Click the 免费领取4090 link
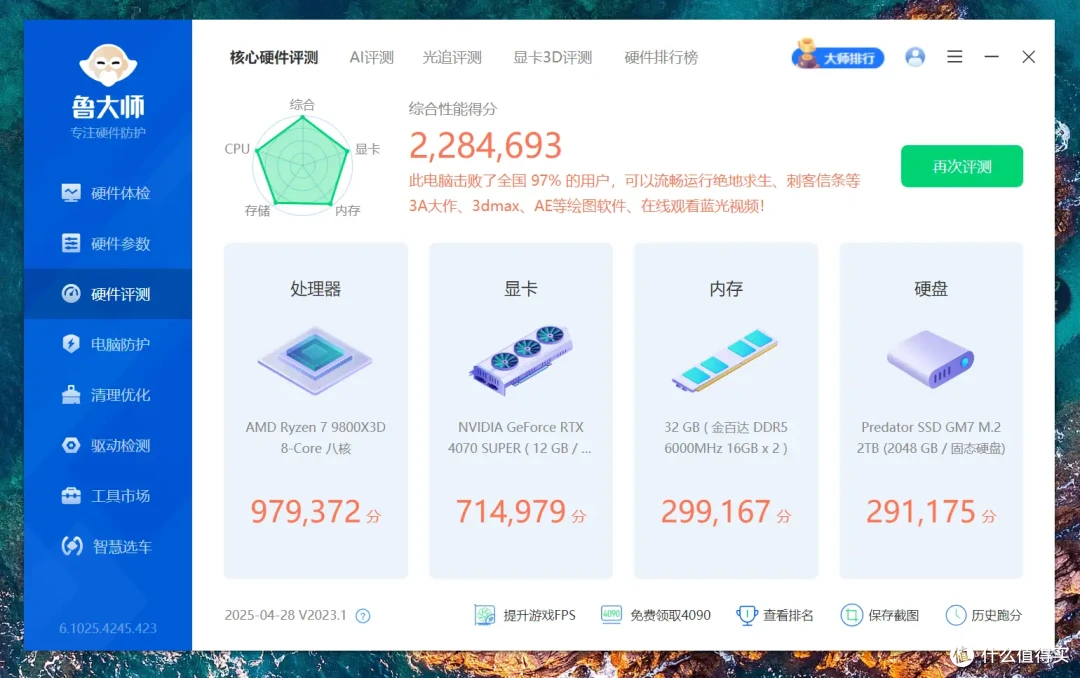Screen dimensions: 1080x678 click(655, 615)
